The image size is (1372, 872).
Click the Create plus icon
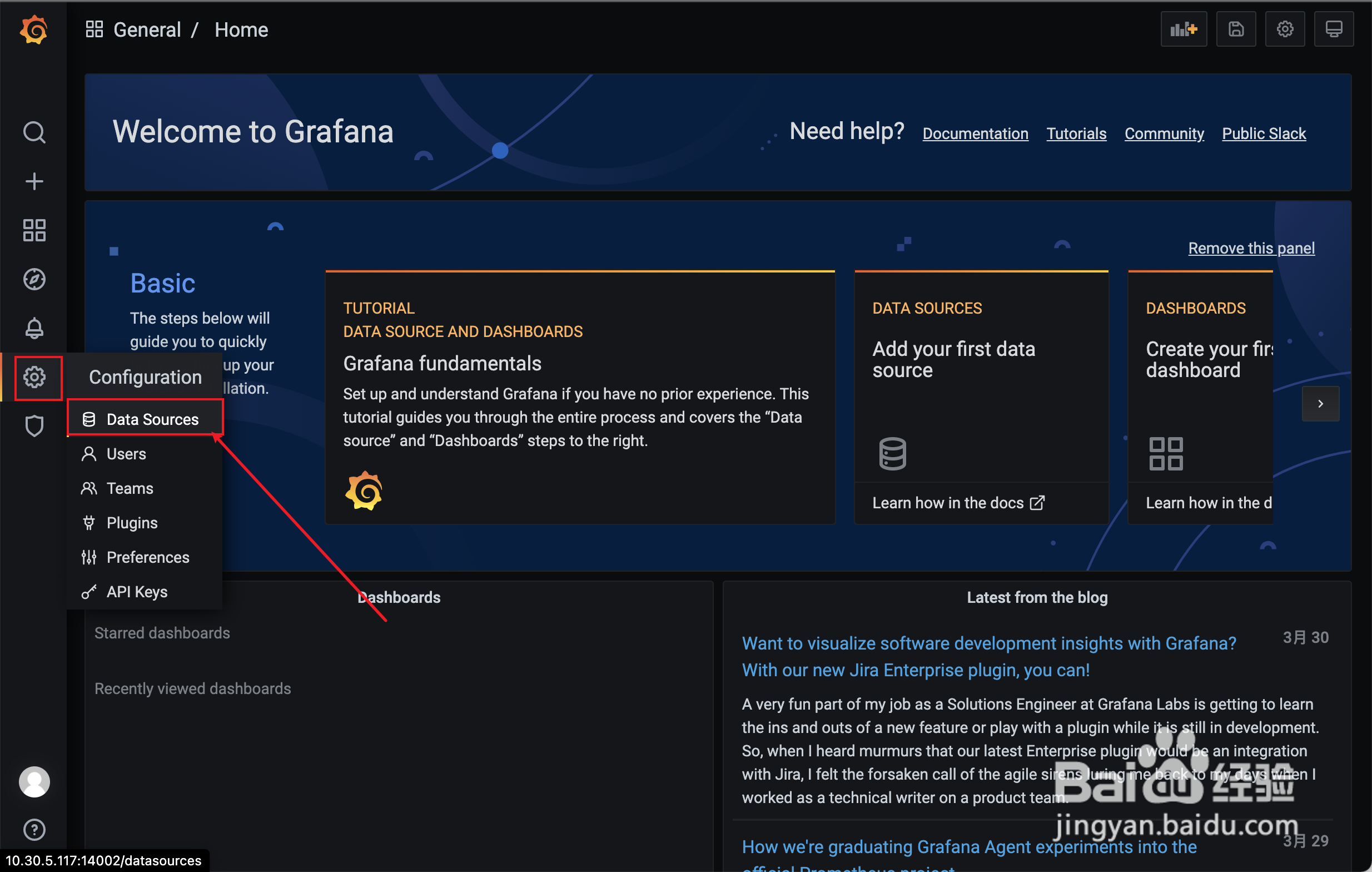pyautogui.click(x=34, y=182)
